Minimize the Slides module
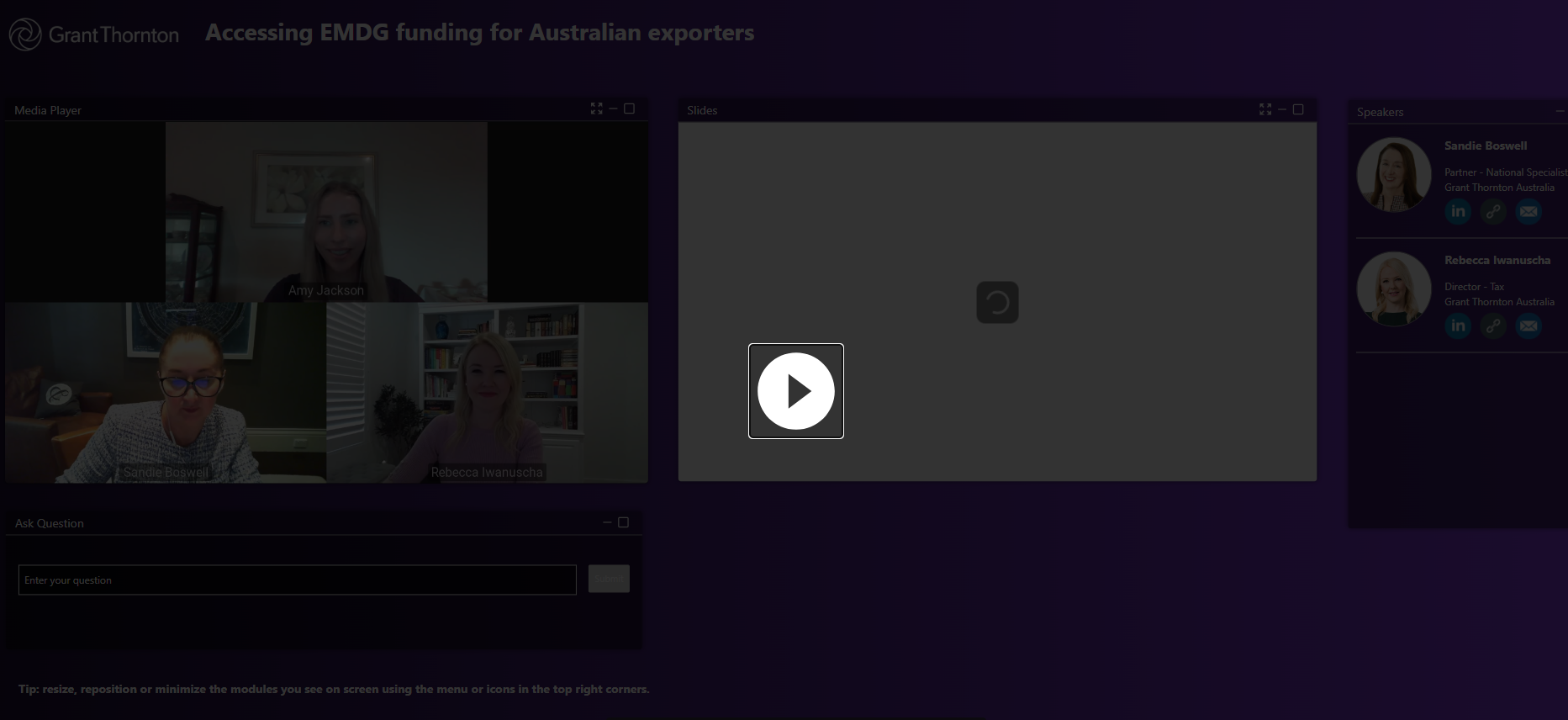Viewport: 1568px width, 720px height. (1282, 109)
